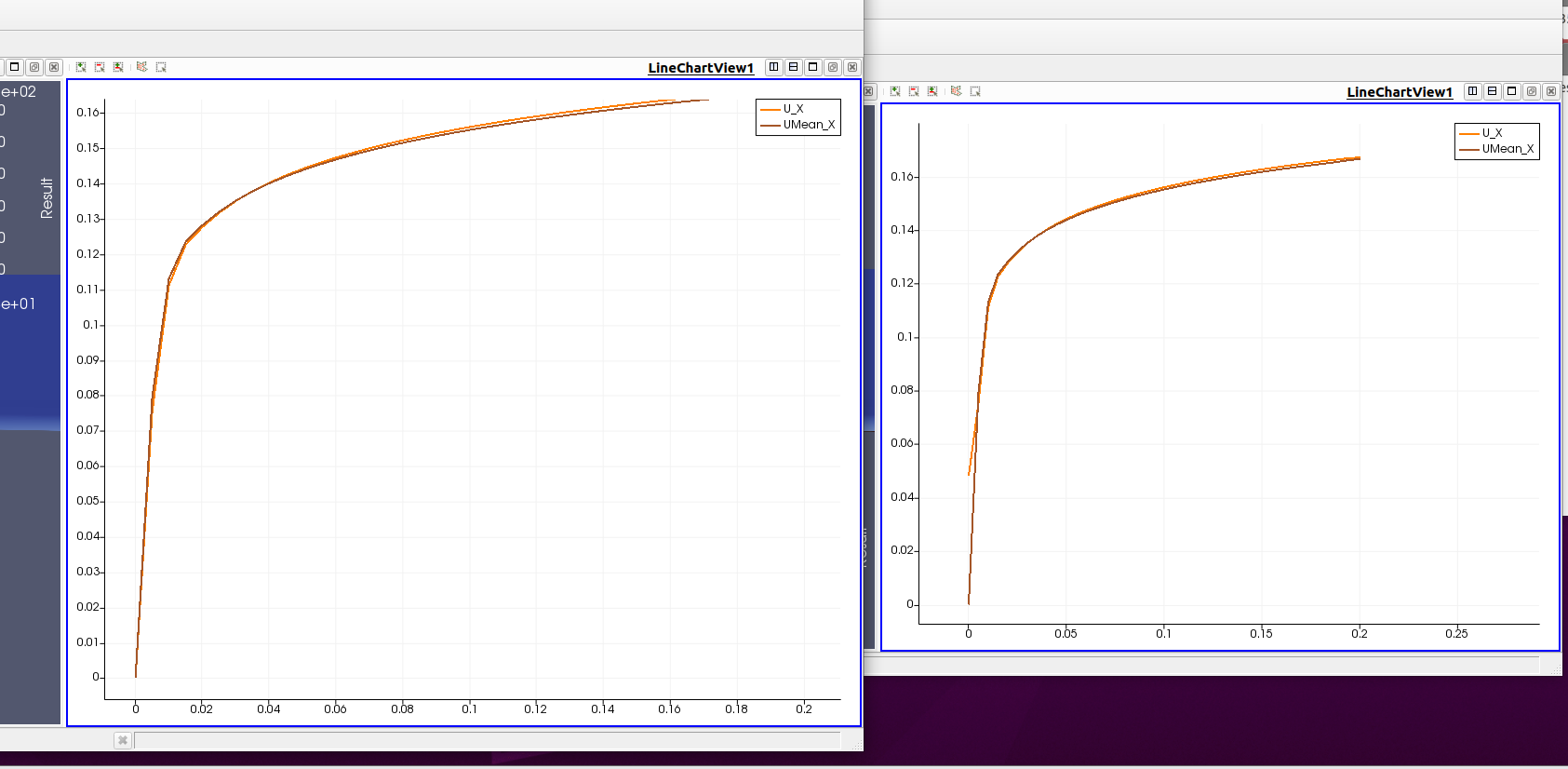Viewport: 1568px width, 769px height.
Task: Split left LineChartView1 horizontally
Action: point(773,67)
